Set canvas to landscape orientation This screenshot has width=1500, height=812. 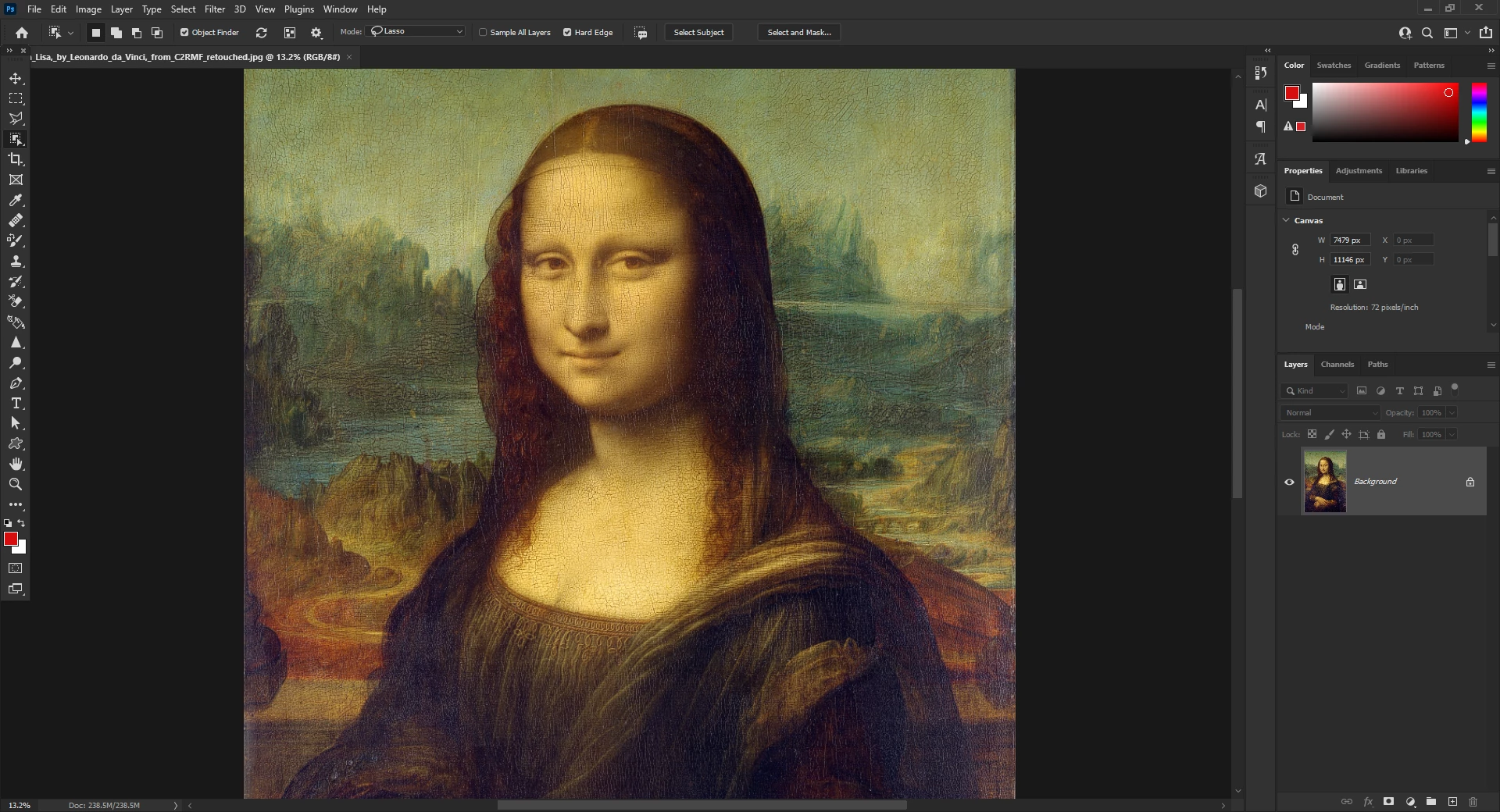pos(1360,284)
